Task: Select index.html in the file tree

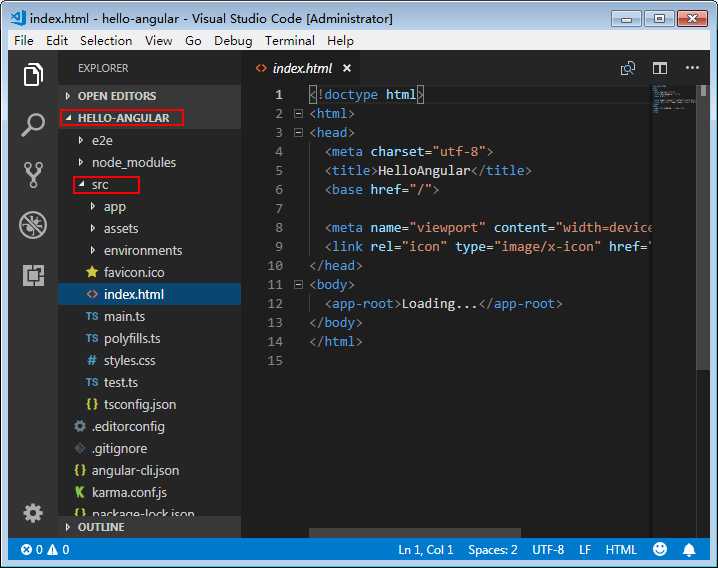Action: (149, 294)
